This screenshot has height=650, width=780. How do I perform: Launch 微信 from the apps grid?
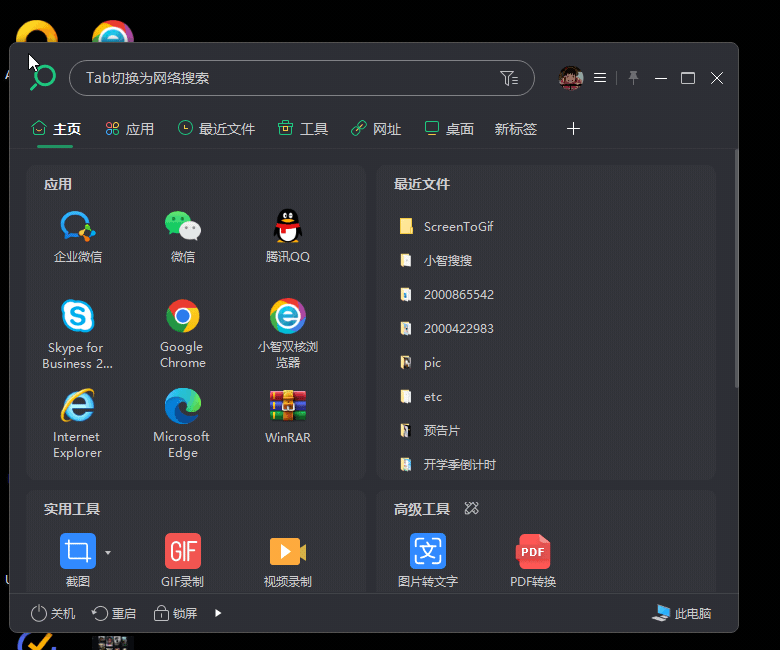pyautogui.click(x=183, y=227)
